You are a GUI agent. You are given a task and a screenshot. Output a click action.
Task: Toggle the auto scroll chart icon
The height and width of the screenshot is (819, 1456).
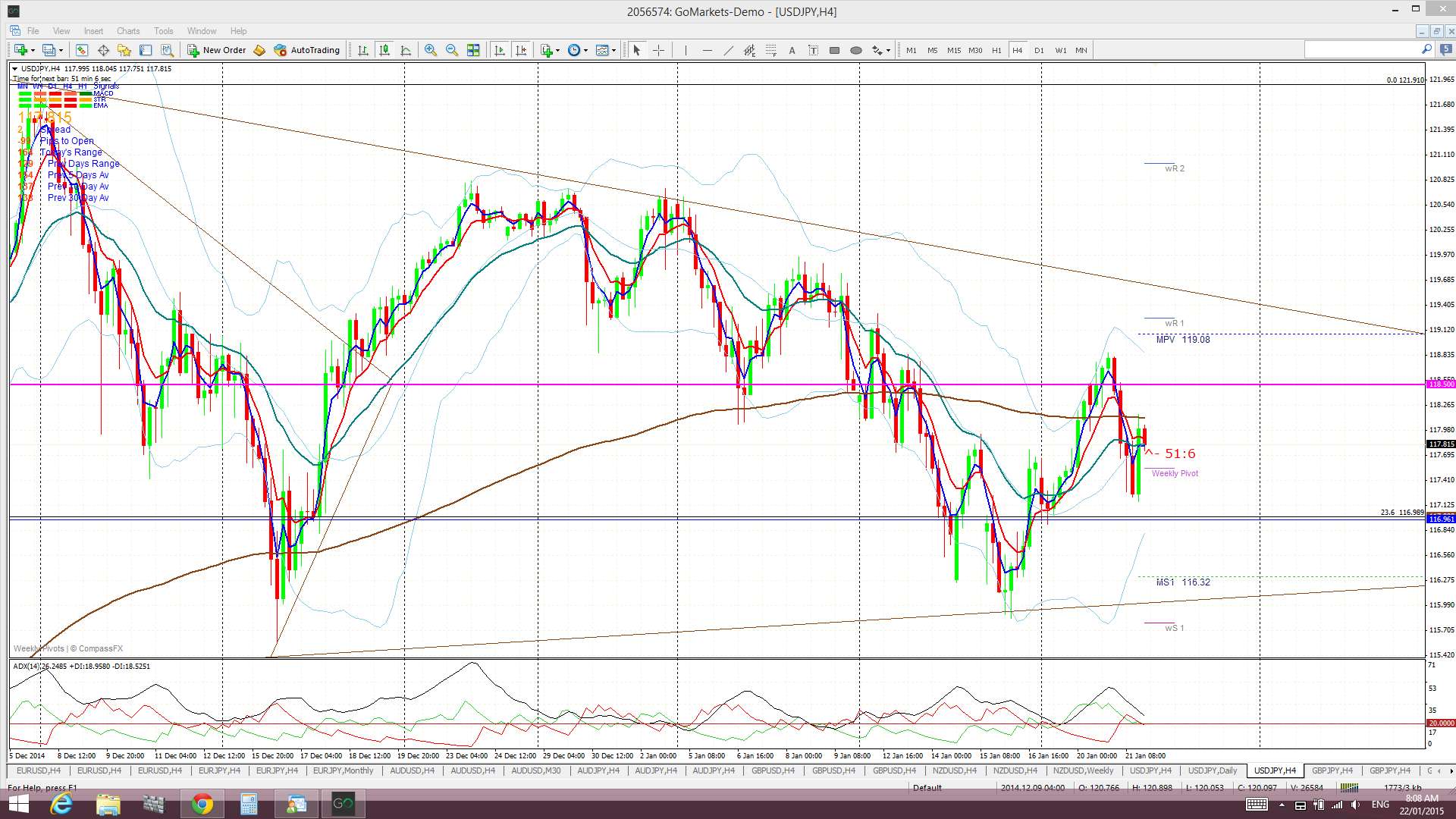point(500,50)
